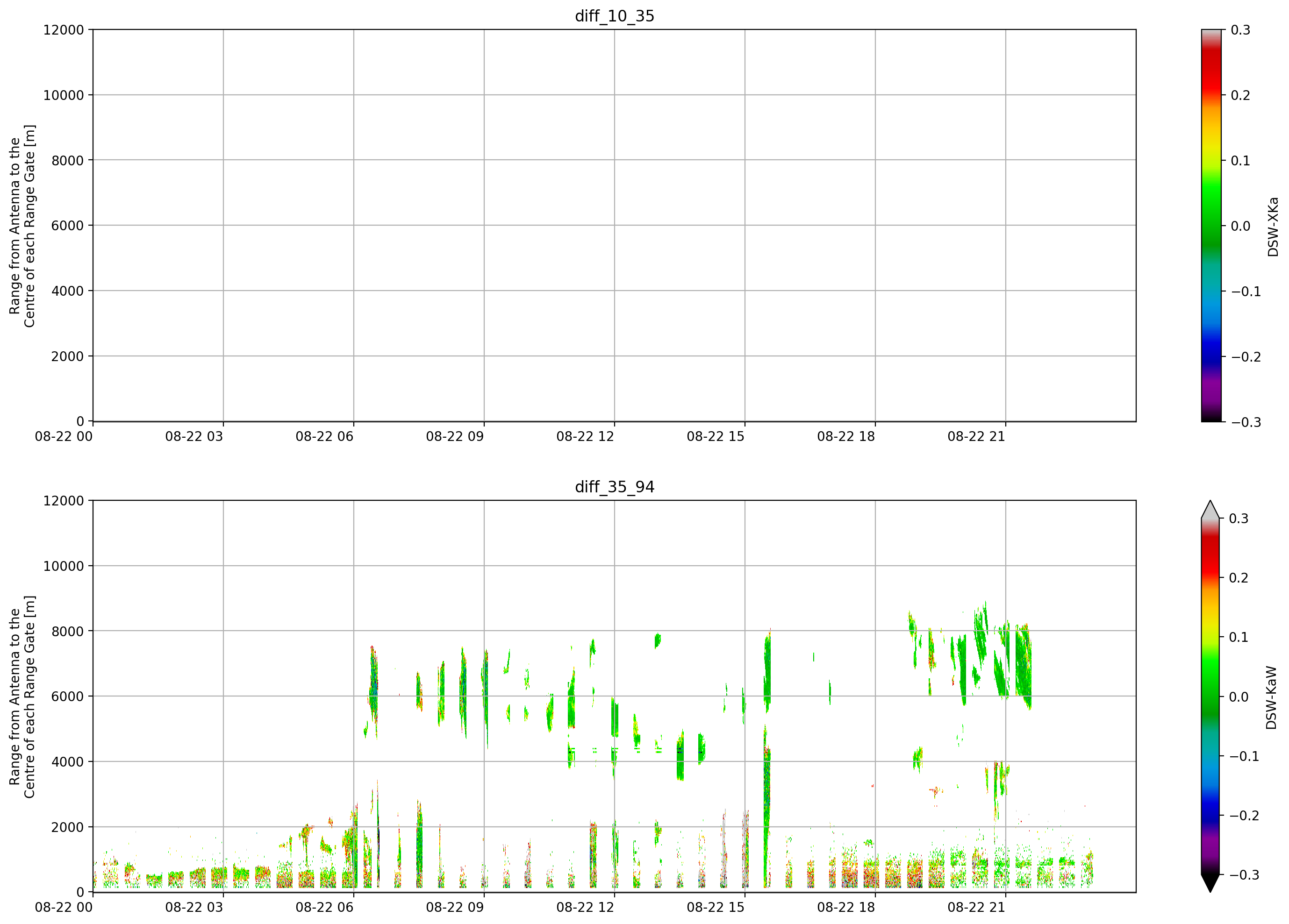The height and width of the screenshot is (924, 1289).
Task: Click the 0.3 tick on DSW-XKa colorbar
Action: [1241, 30]
